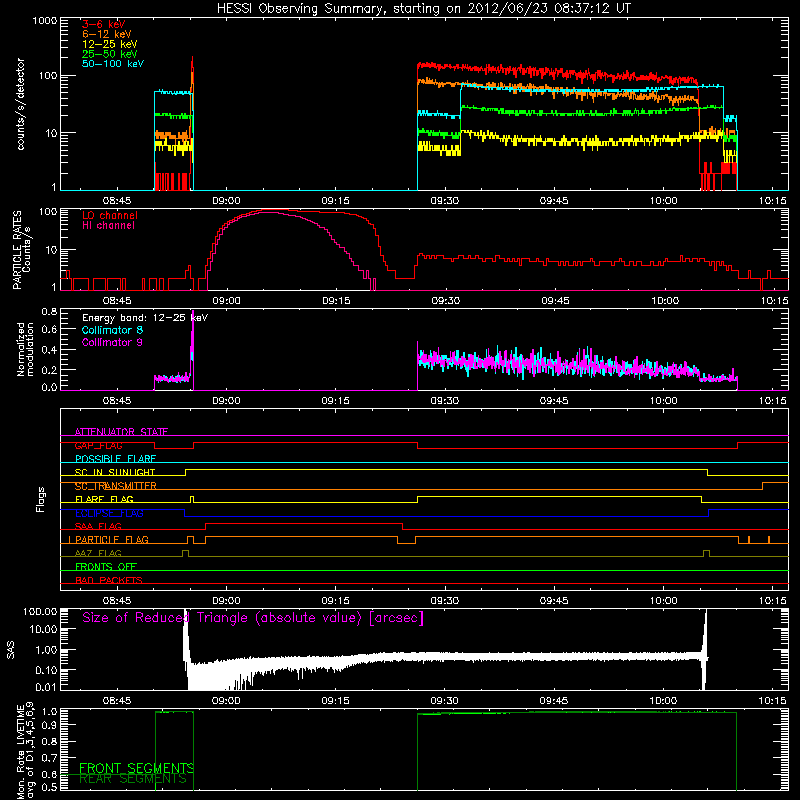Click the vertical Flags axis title
Viewport: 800px width, 800px height.
[x=41, y=499]
